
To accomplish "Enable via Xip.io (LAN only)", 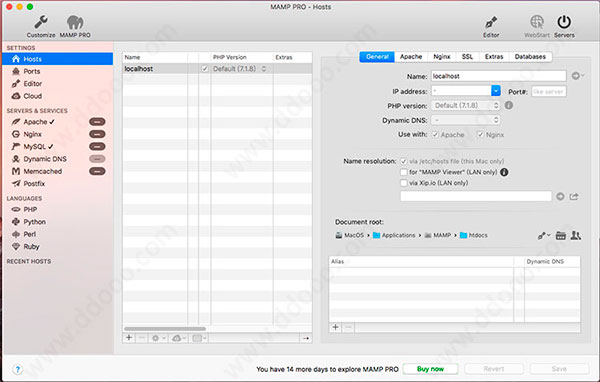I will point(403,183).
